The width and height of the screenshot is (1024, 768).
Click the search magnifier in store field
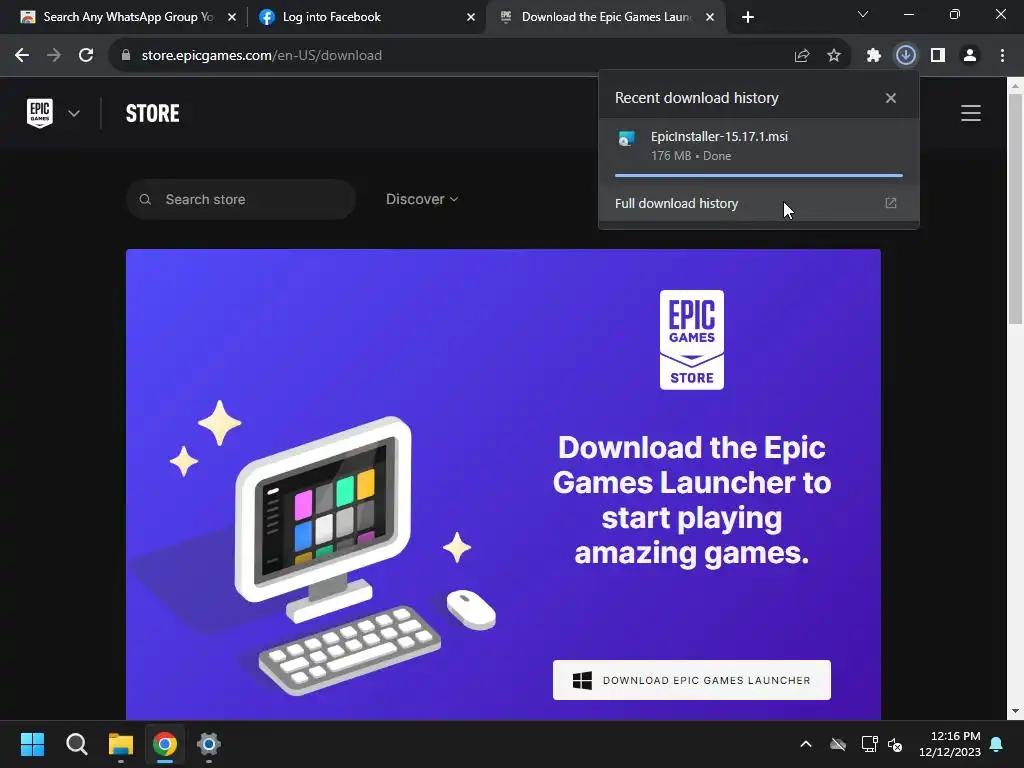click(145, 199)
